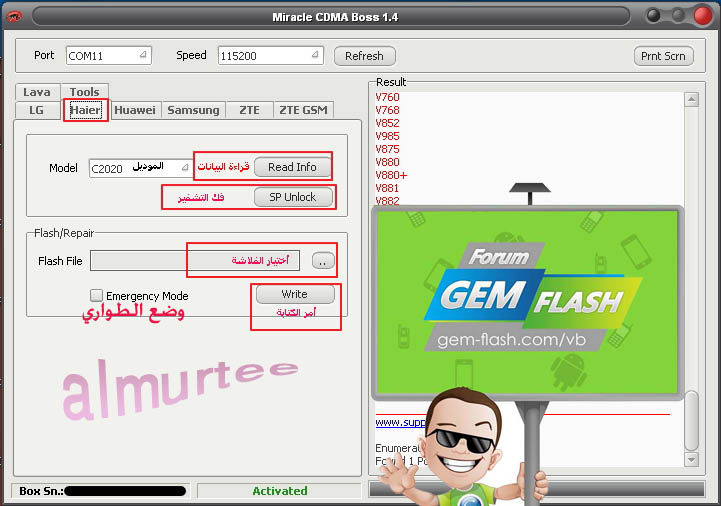The height and width of the screenshot is (506, 721).
Task: Click the red close orb button
Action: tap(703, 16)
